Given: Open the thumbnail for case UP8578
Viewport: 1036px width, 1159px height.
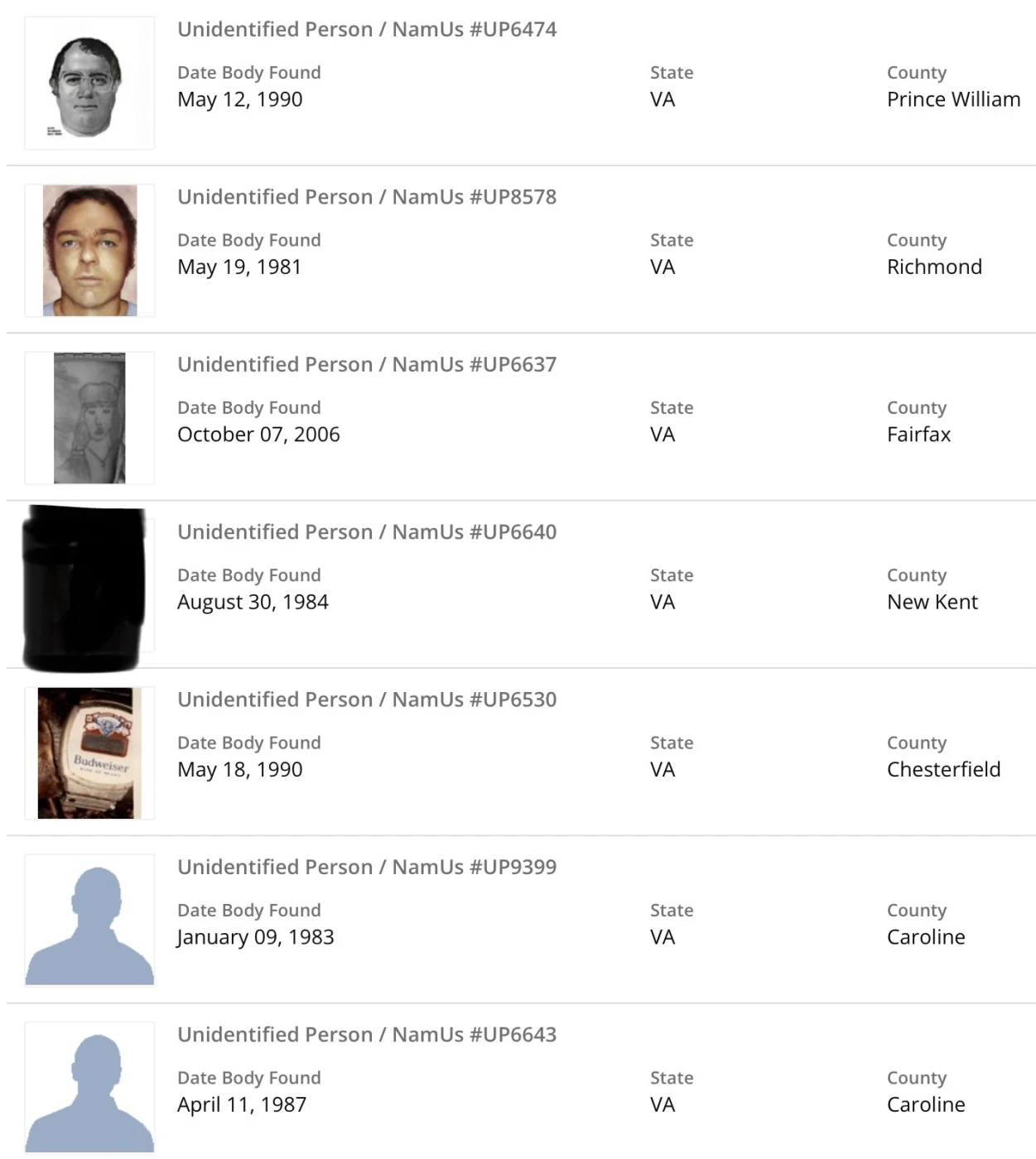Looking at the screenshot, I should (89, 251).
